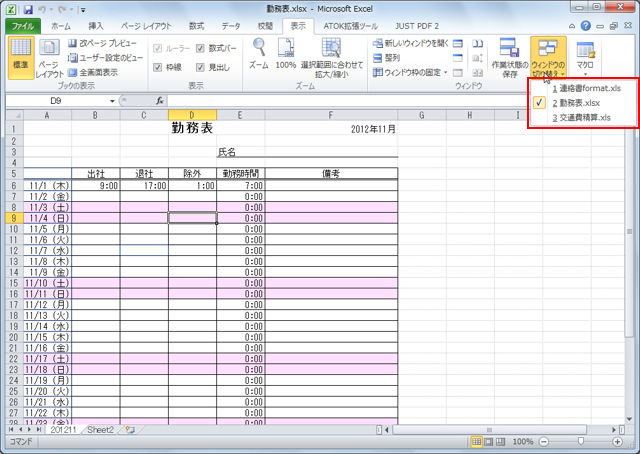Select Page Layout view icon in status bar

488,441
